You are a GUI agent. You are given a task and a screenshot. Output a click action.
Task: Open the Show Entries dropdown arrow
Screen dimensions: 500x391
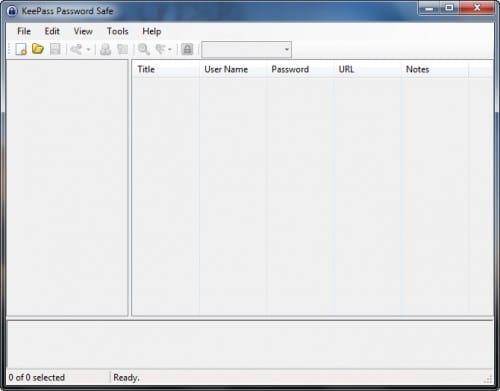click(x=170, y=50)
